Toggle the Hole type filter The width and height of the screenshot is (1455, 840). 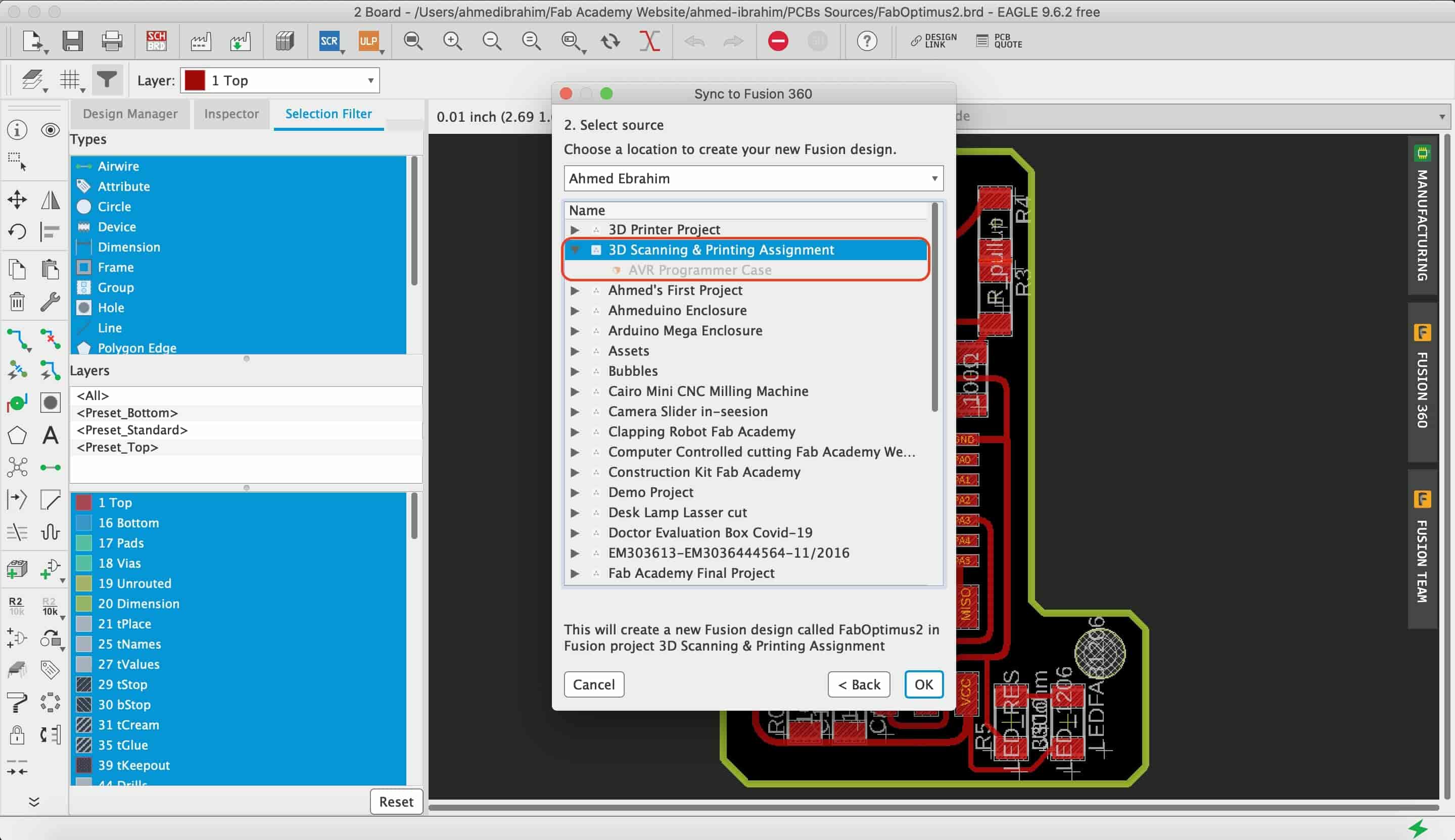[x=239, y=308]
